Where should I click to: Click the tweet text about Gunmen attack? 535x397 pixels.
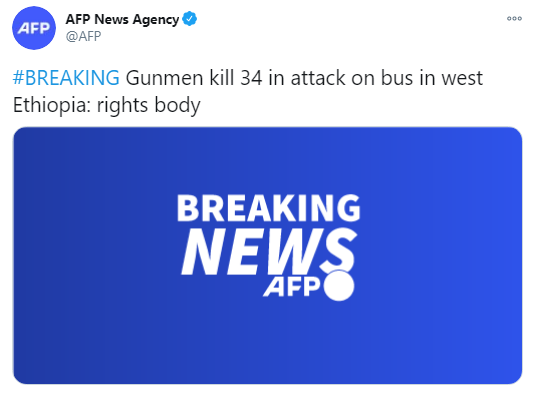[248, 91]
